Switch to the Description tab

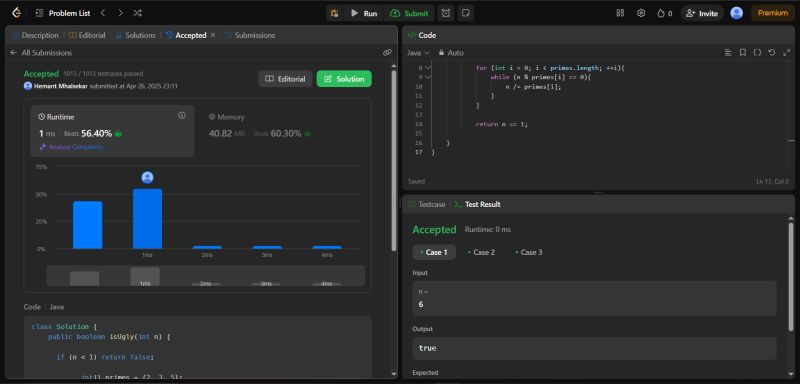click(x=36, y=35)
